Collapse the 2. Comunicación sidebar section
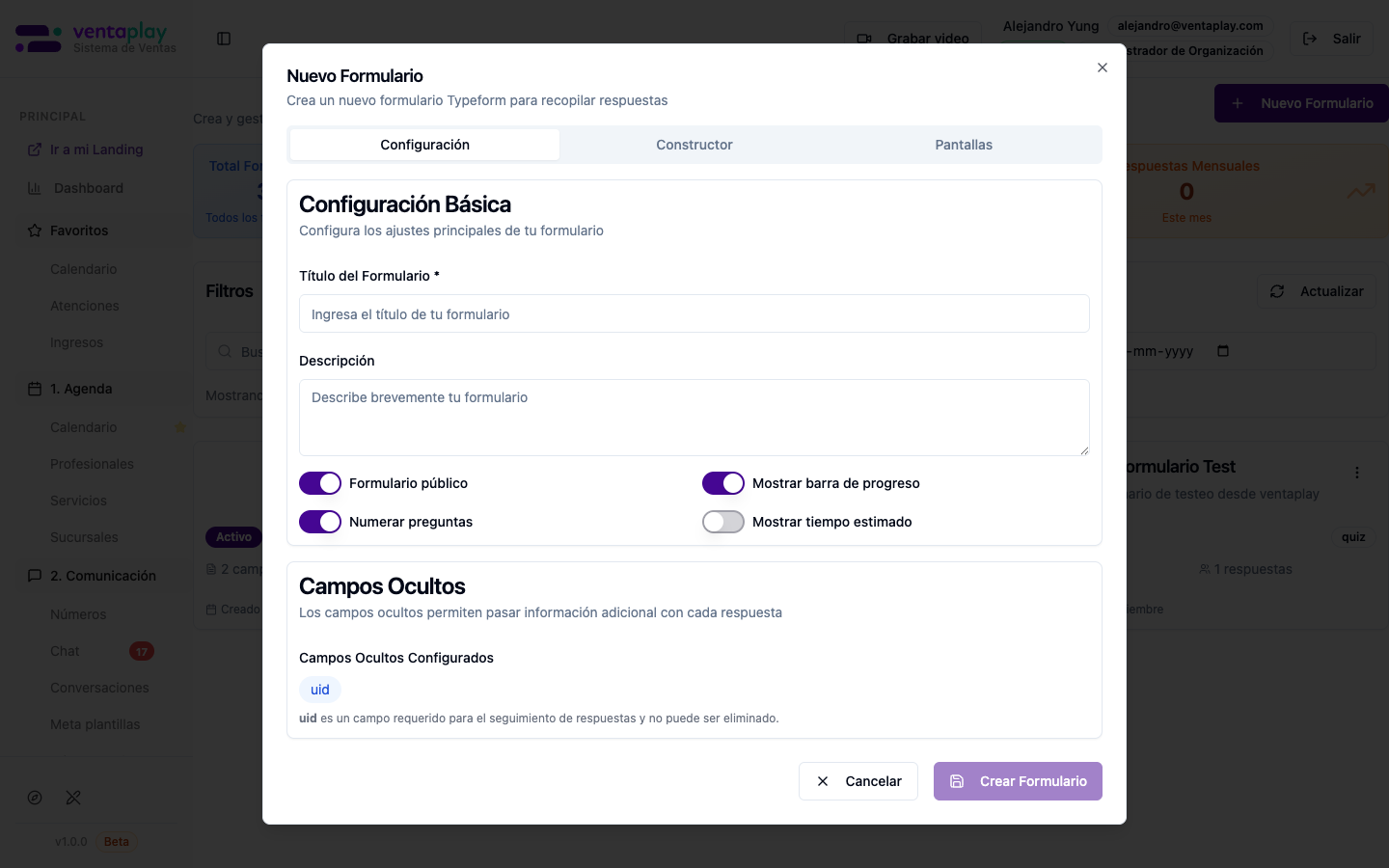The height and width of the screenshot is (868, 1389). (x=102, y=576)
